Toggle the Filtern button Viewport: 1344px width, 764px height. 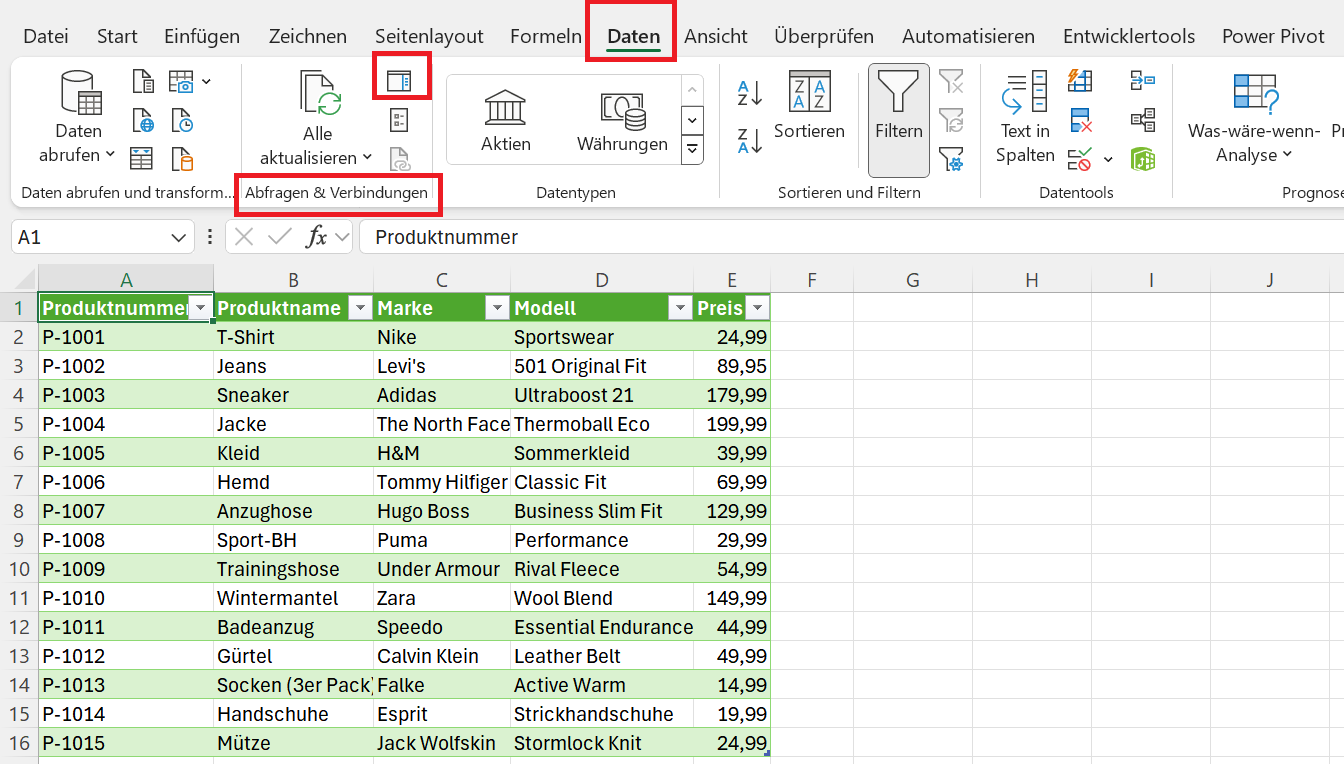tap(899, 120)
